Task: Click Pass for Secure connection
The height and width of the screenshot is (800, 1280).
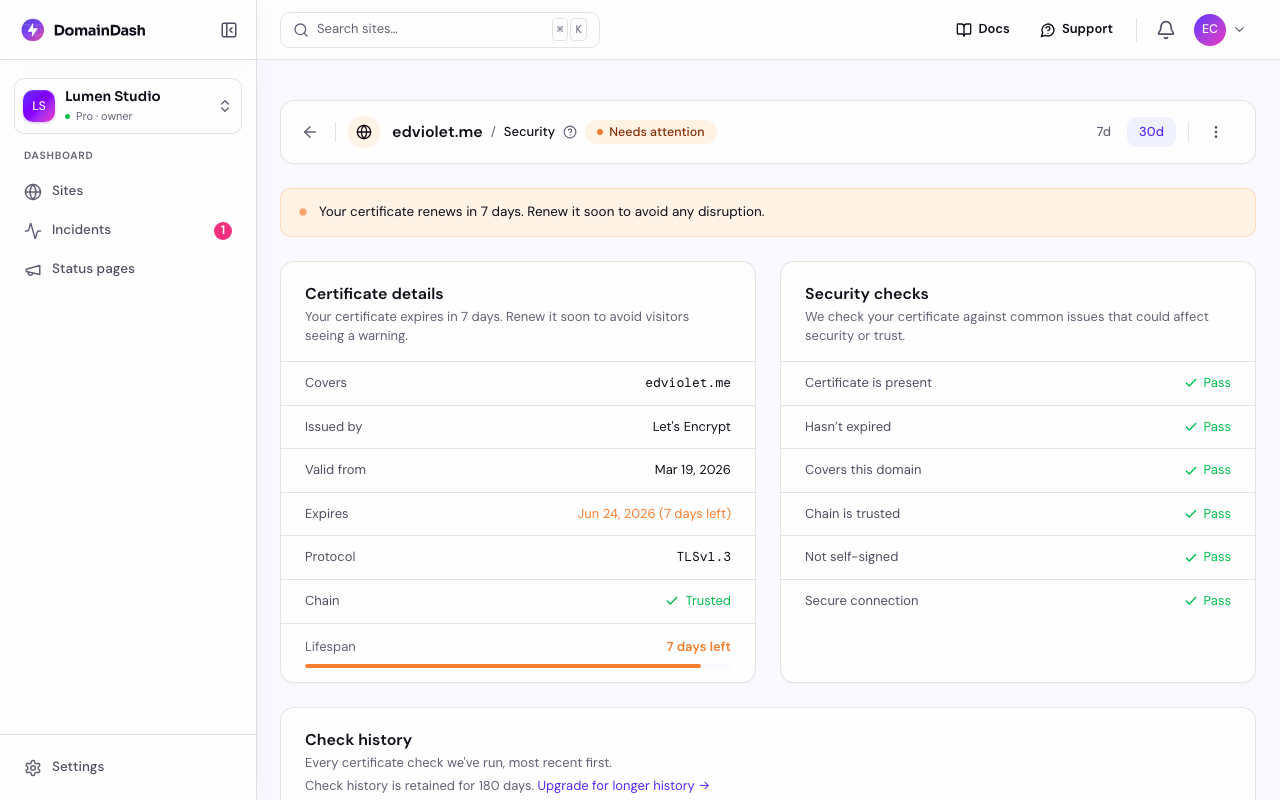Action: click(1208, 601)
